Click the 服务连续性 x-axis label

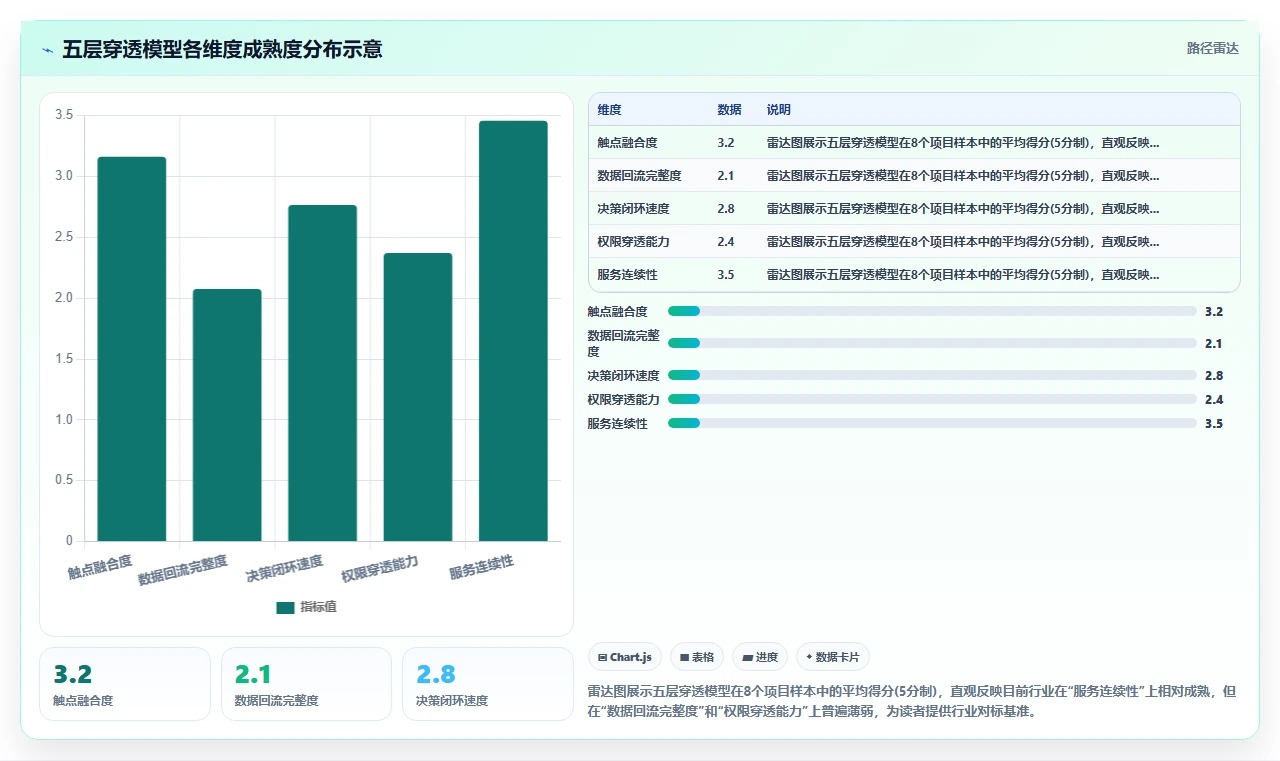point(482,567)
